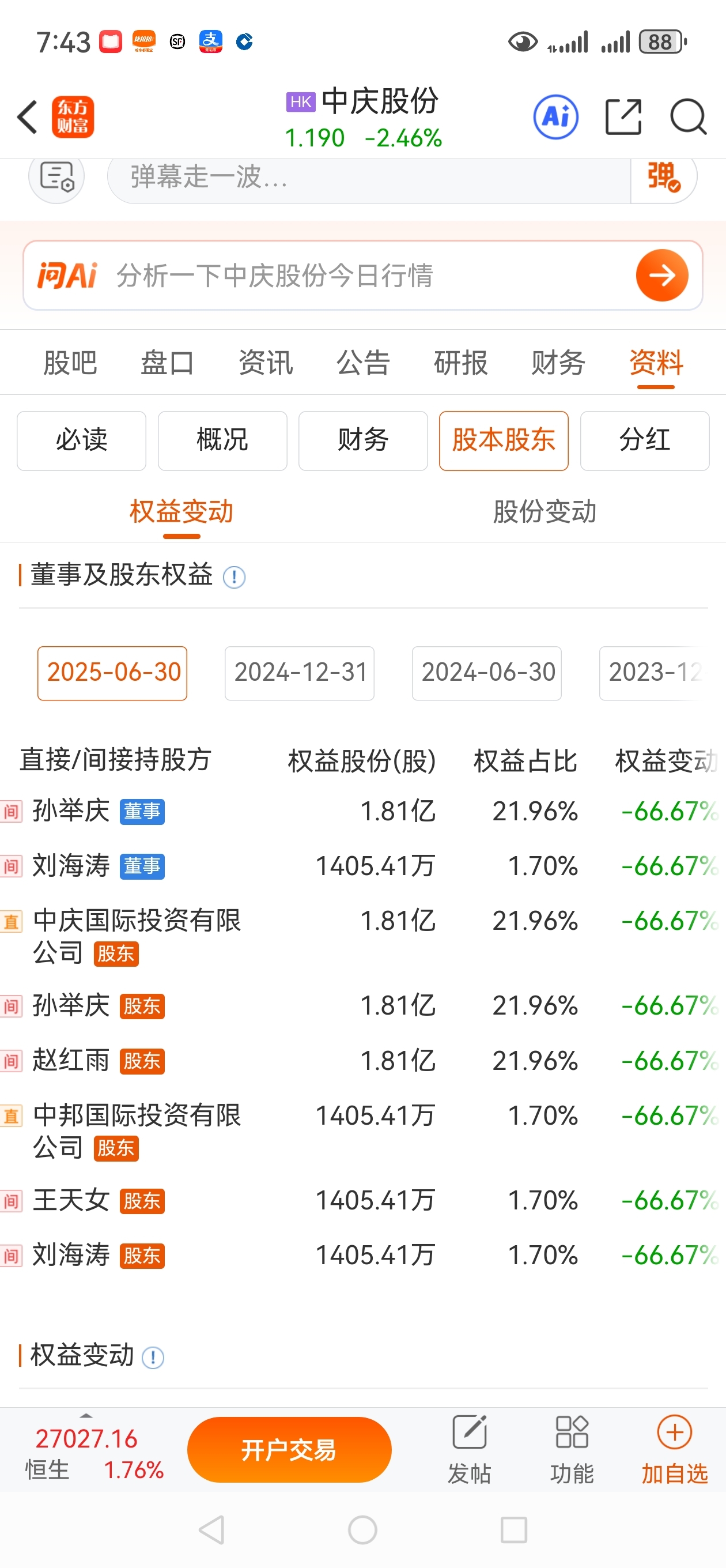
Task: Select the 必读 sub-tab button
Action: [82, 440]
